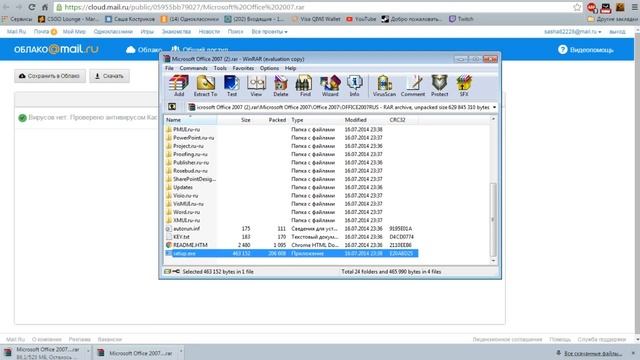640x360 pixels.
Task: Click 'Все скачанные файлы' link
Action: pos(593,353)
